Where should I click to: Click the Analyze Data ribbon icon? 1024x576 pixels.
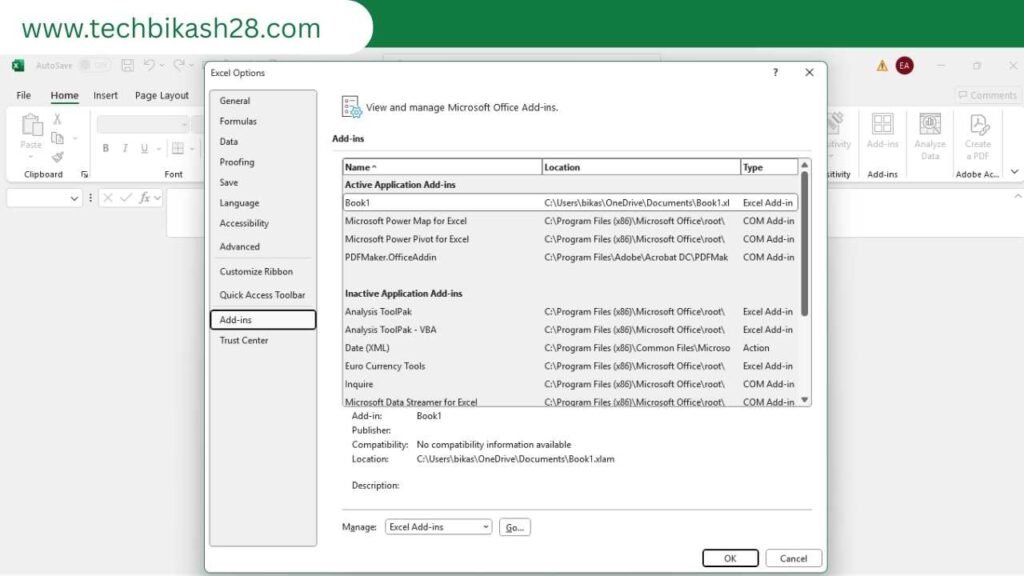[930, 123]
